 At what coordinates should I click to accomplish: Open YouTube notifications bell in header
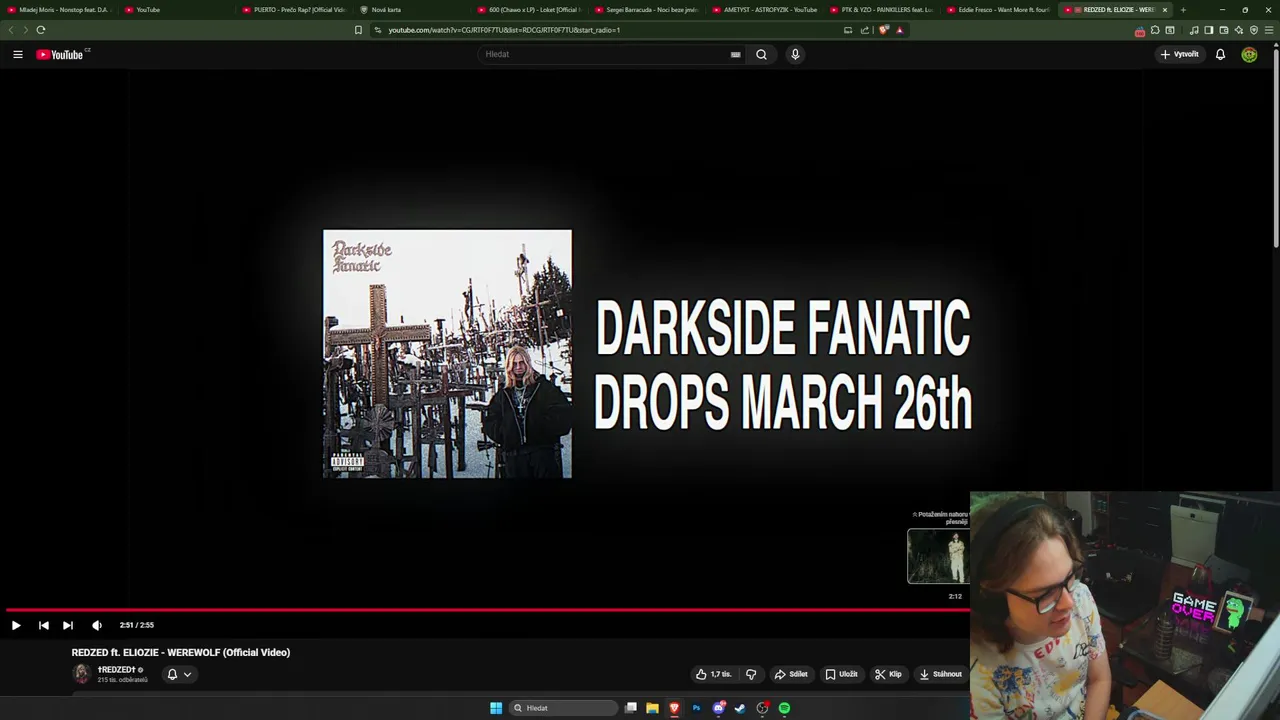coord(1220,54)
